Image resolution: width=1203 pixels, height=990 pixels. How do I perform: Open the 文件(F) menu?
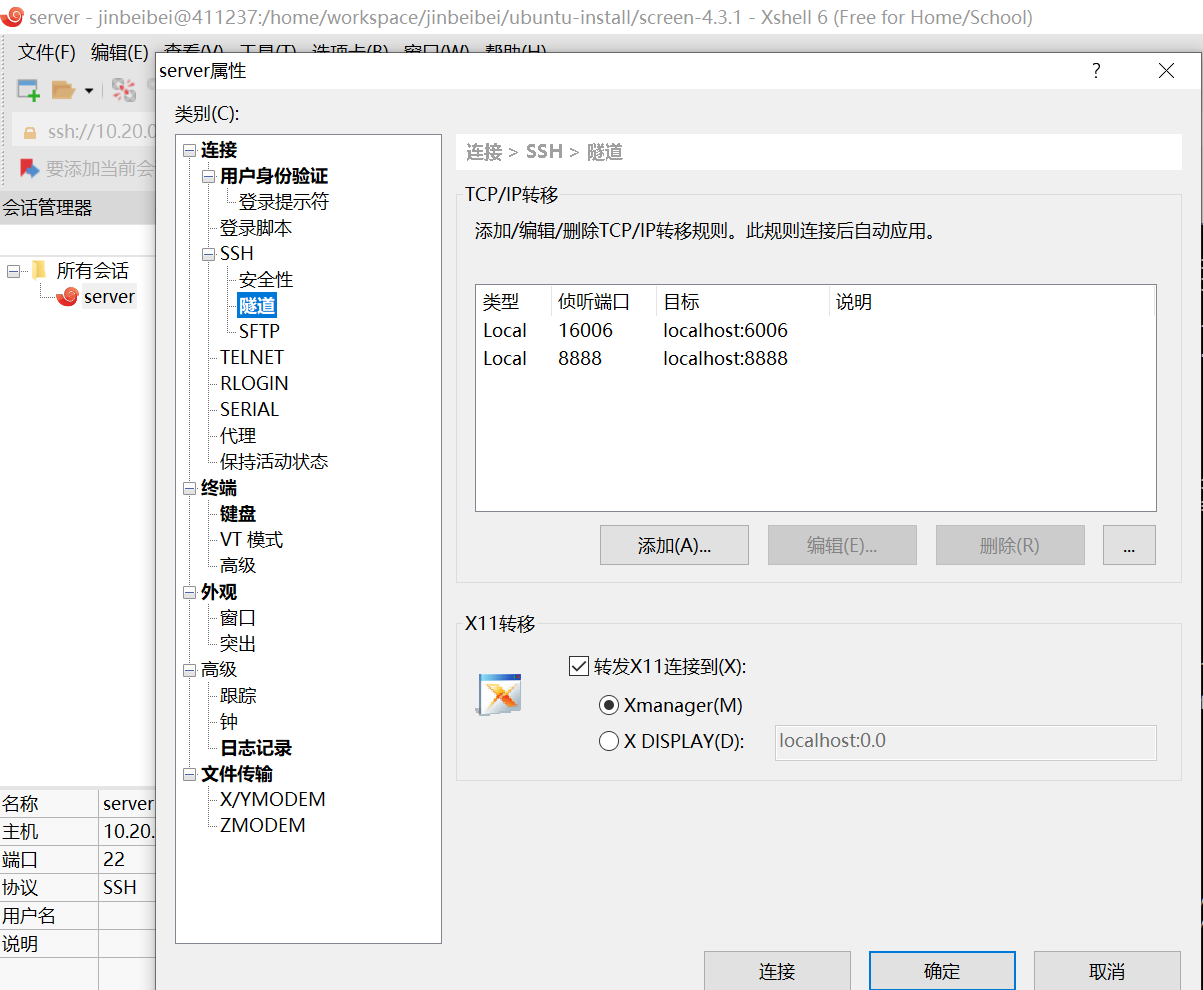coord(47,52)
